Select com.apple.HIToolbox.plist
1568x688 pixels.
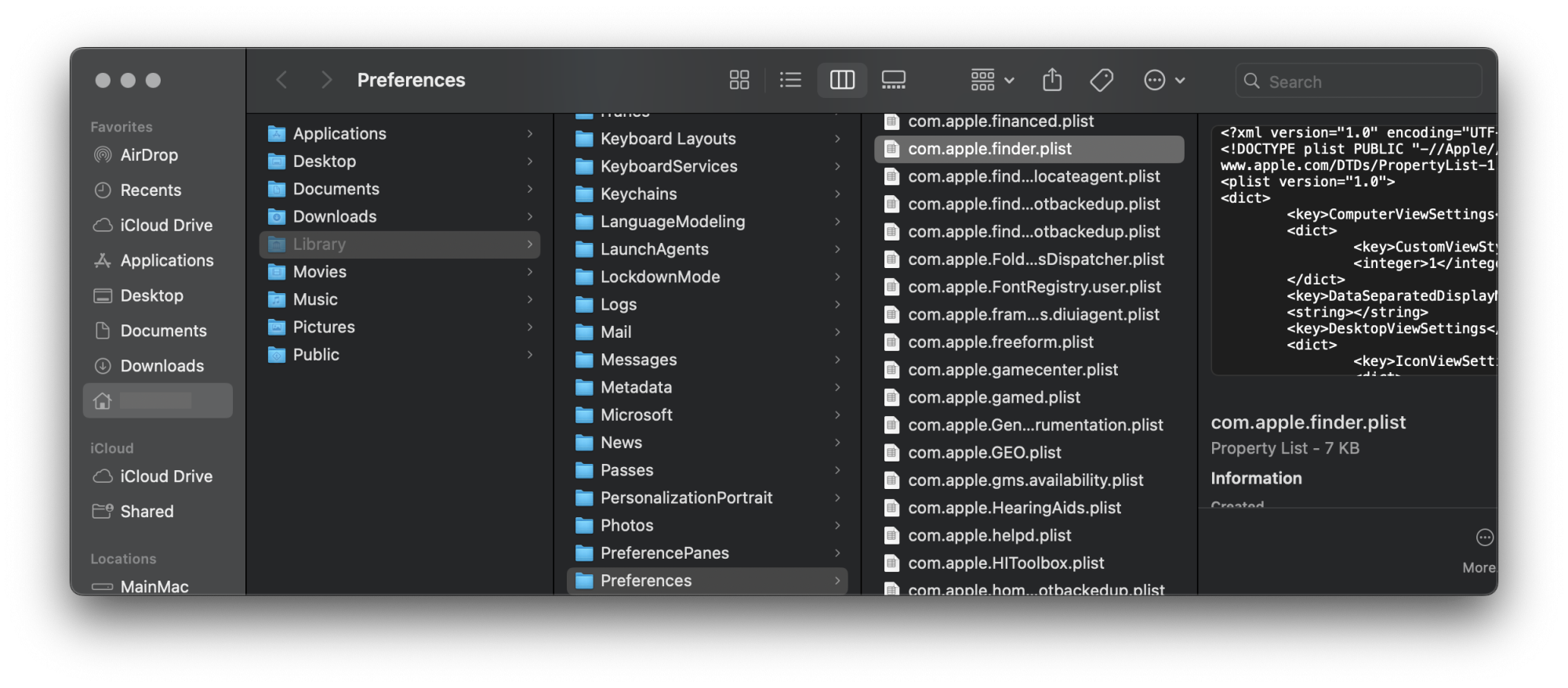coord(1029,563)
